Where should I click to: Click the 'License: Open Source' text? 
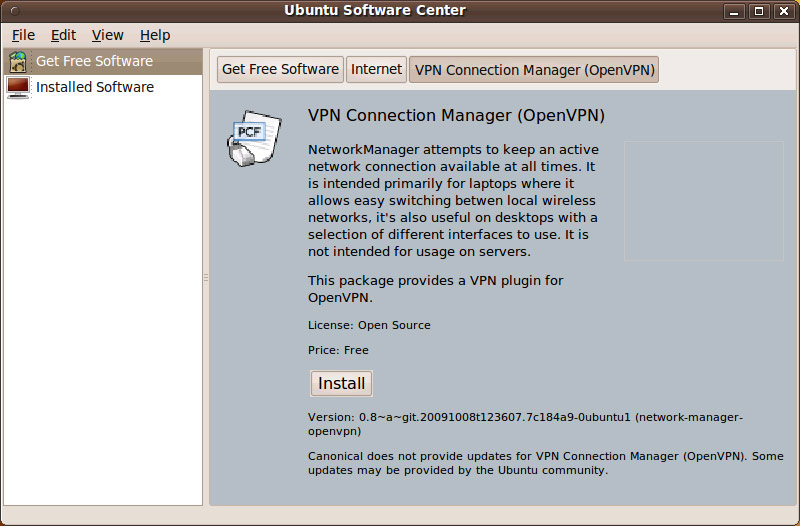click(x=369, y=325)
